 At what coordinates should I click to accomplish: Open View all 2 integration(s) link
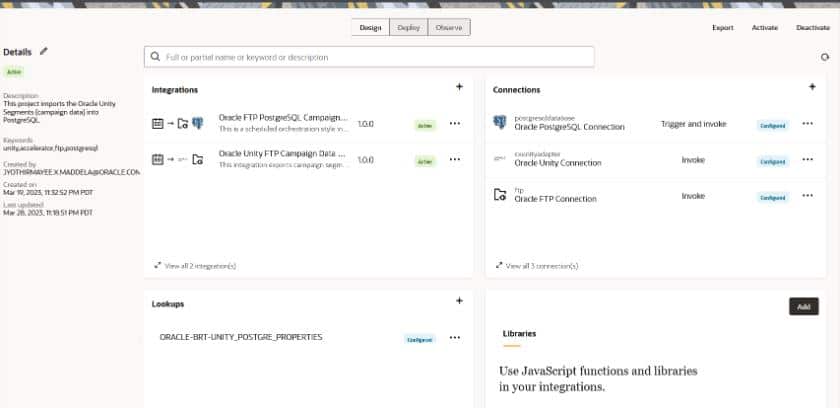tap(200, 266)
